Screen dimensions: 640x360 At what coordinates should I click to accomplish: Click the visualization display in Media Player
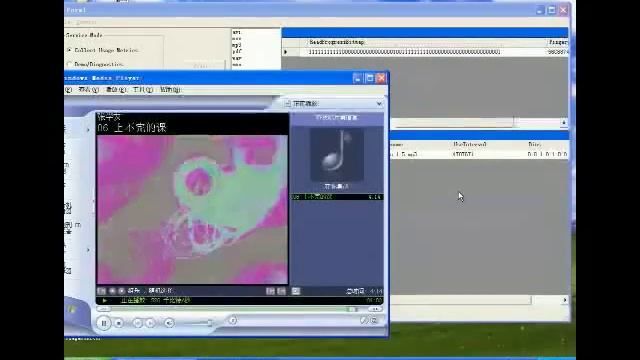[192, 209]
